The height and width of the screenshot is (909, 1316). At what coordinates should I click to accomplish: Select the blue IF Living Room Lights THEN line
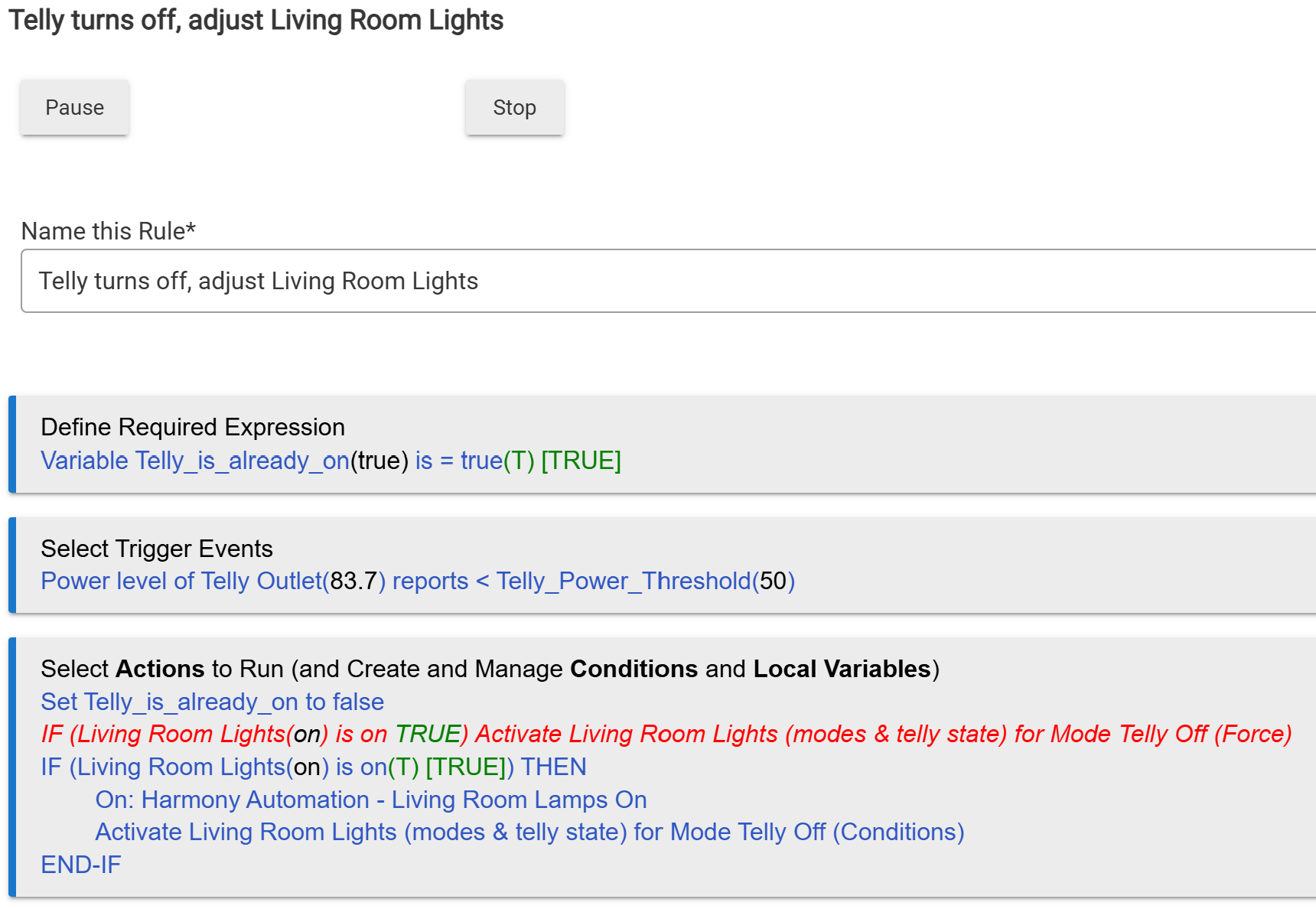(x=313, y=767)
